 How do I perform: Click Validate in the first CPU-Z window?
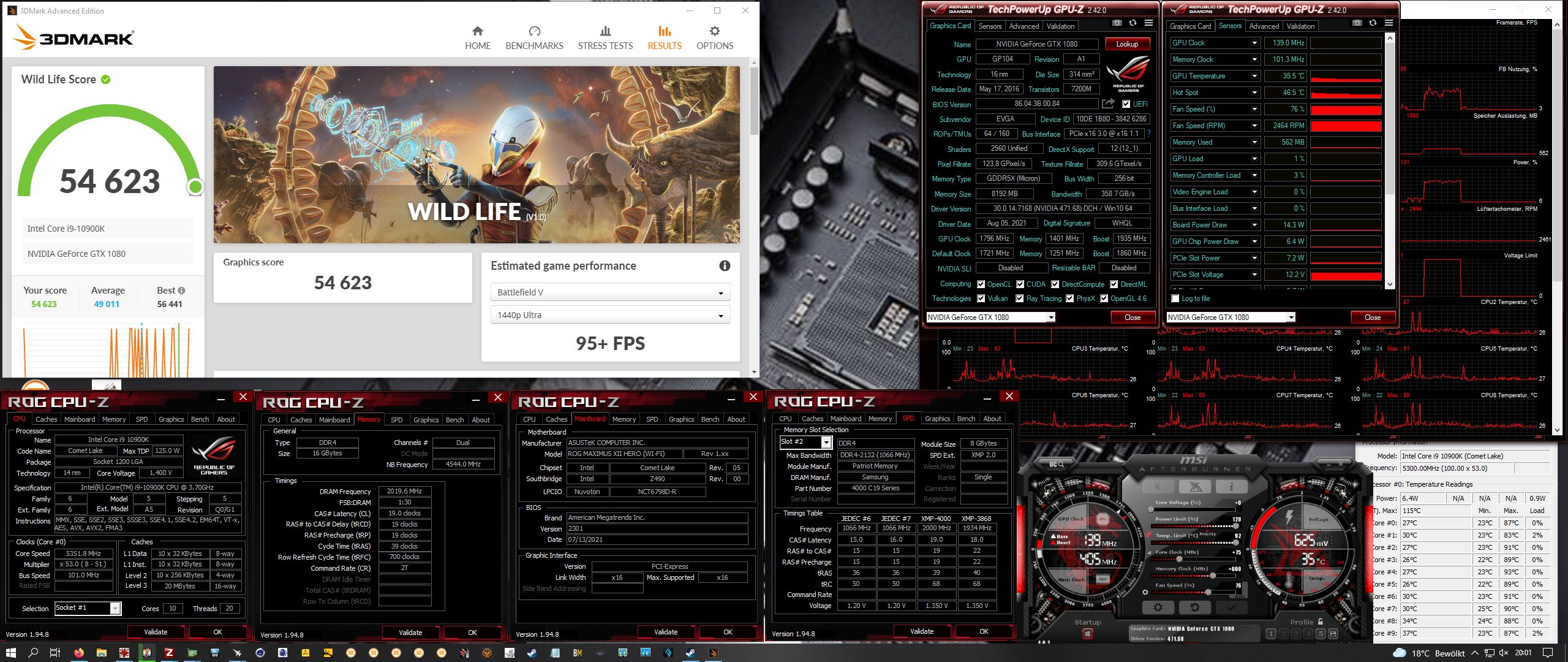(x=156, y=632)
